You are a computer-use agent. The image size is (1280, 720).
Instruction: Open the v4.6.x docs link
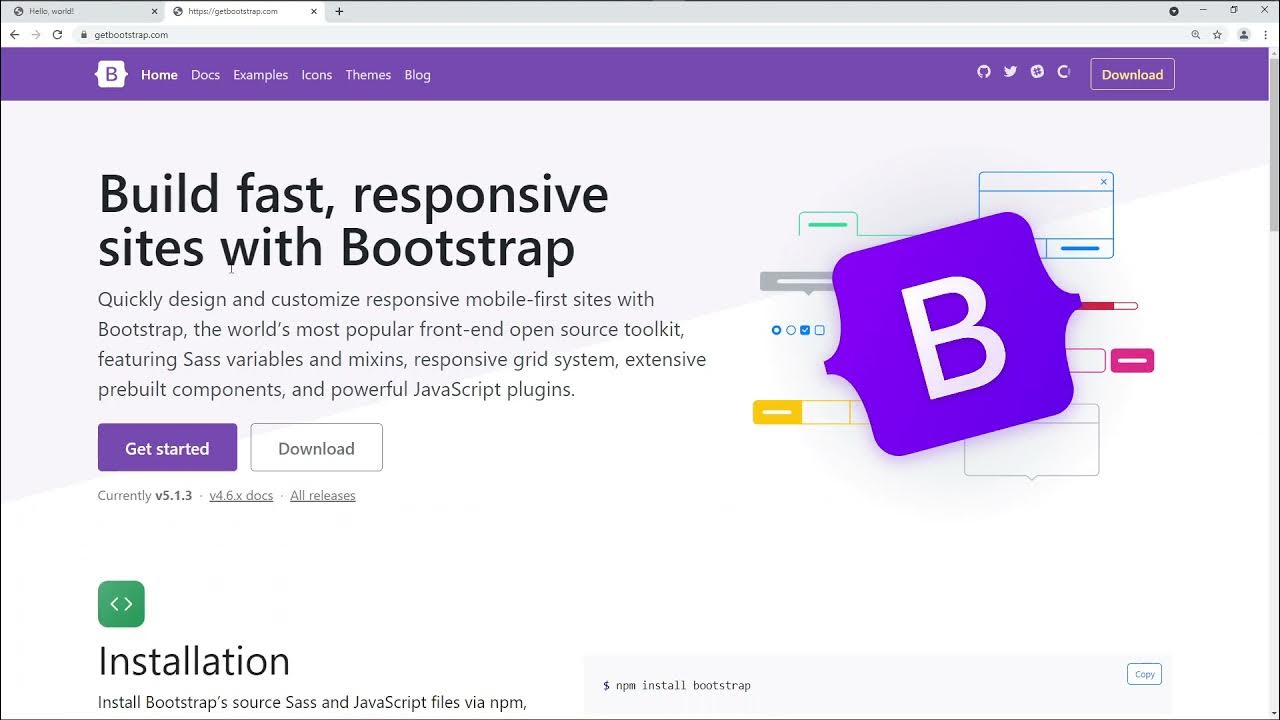tap(241, 496)
